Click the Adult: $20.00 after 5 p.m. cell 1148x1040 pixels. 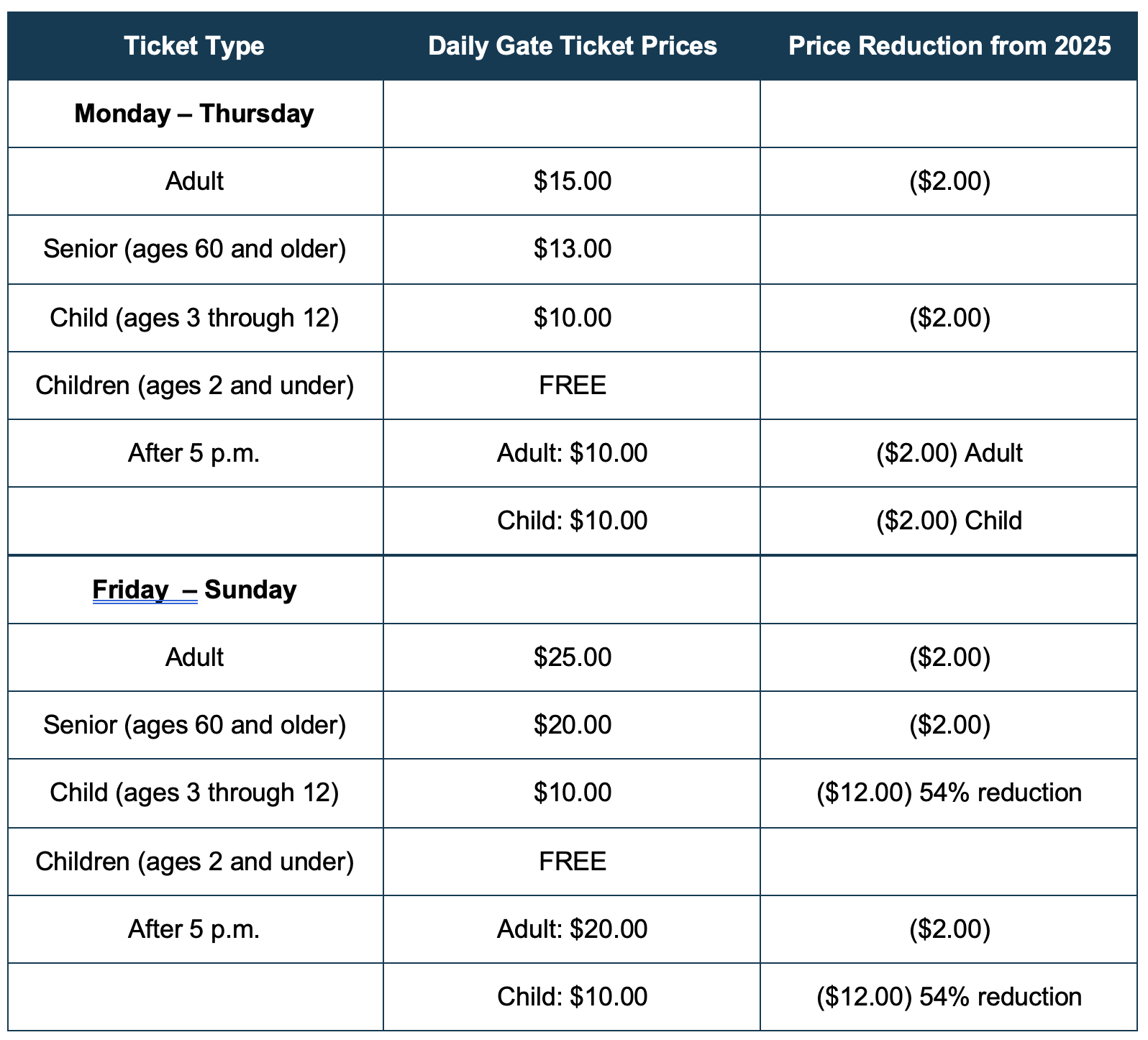[x=573, y=929]
